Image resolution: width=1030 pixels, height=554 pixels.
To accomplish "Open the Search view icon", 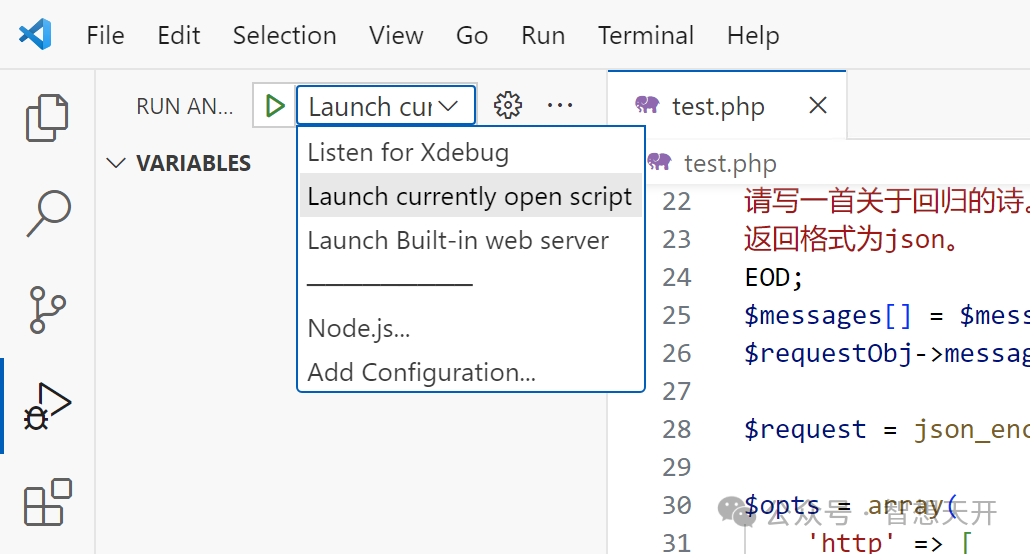I will [x=47, y=213].
